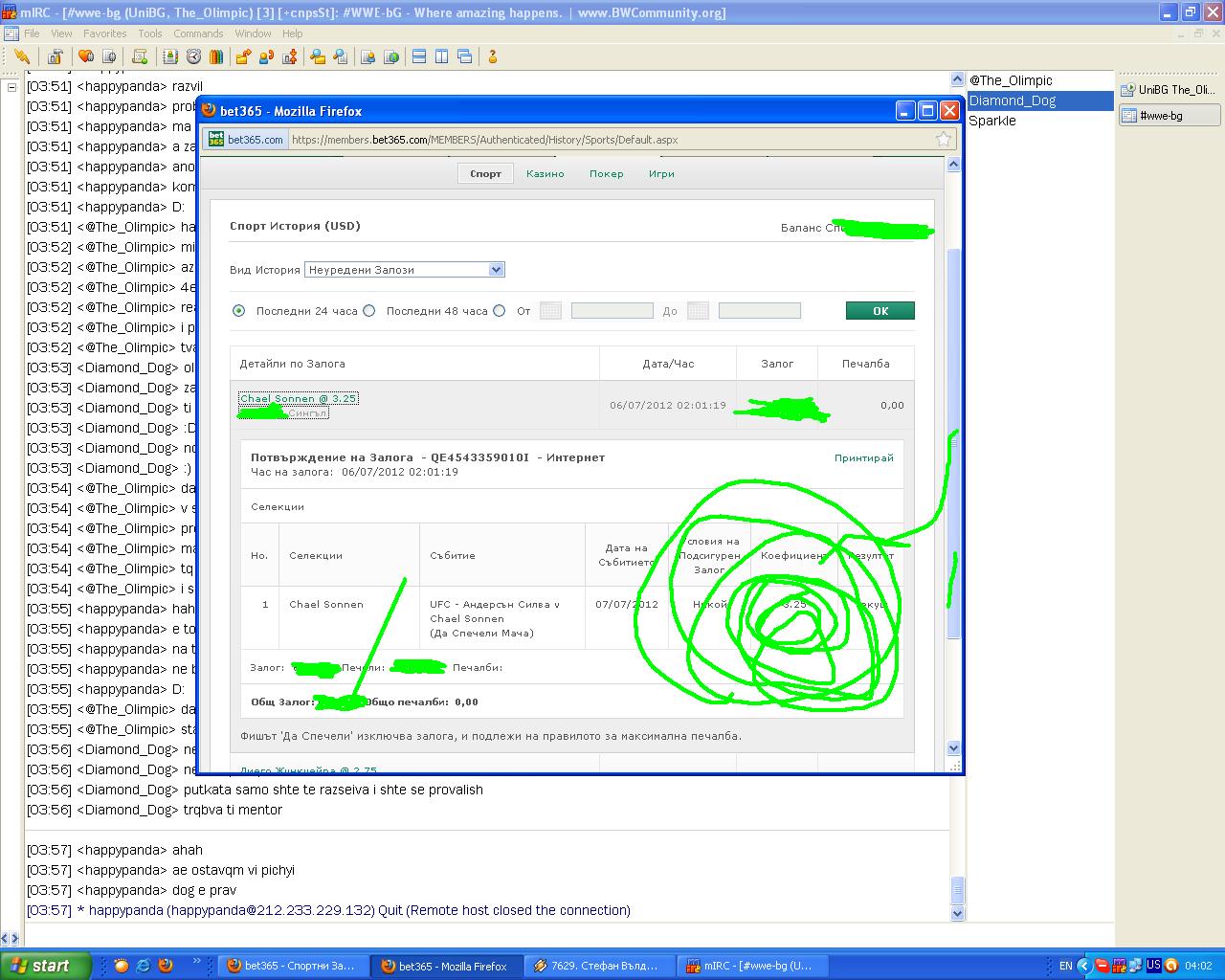Tile windows horizontally via toolbar icon
Screen dimensions: 1225x980
point(418,56)
